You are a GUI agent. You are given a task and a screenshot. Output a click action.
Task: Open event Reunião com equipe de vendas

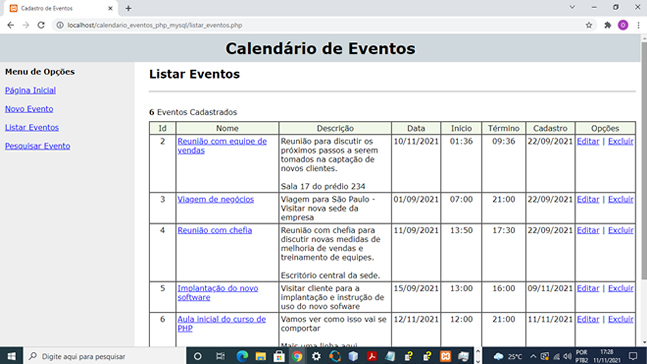[222, 146]
